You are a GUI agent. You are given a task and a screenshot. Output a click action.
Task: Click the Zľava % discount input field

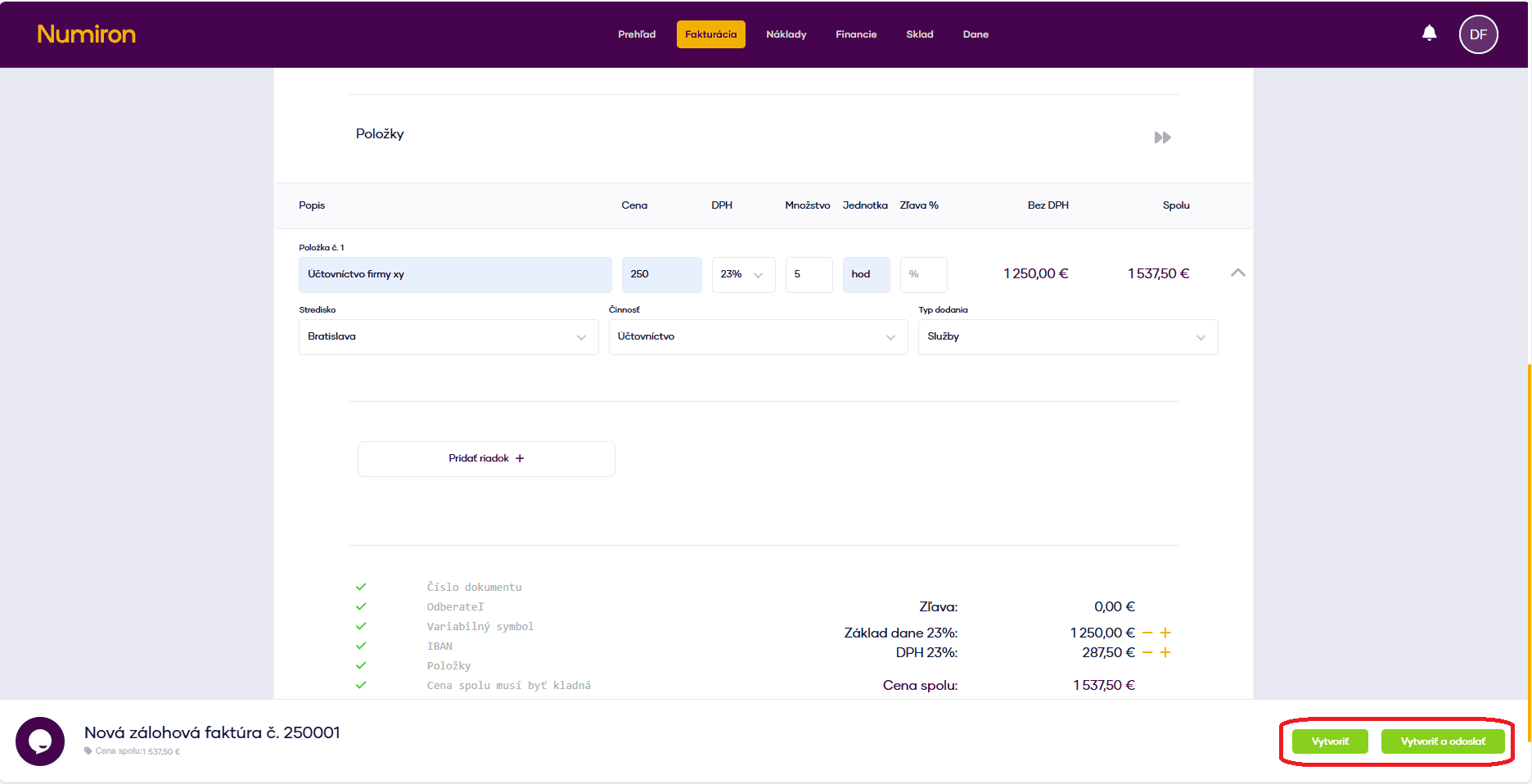pos(923,275)
